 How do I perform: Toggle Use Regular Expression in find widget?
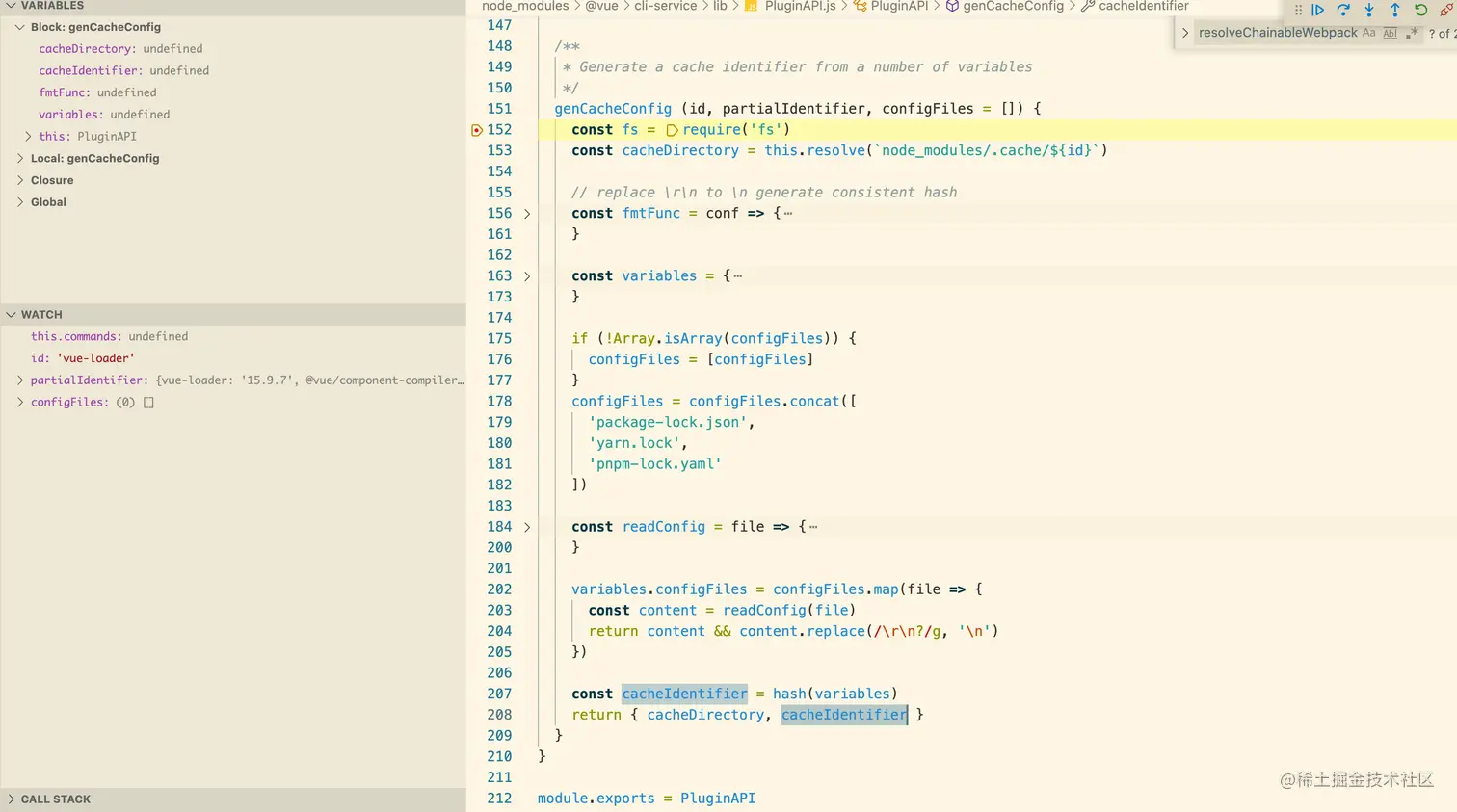pos(1412,33)
